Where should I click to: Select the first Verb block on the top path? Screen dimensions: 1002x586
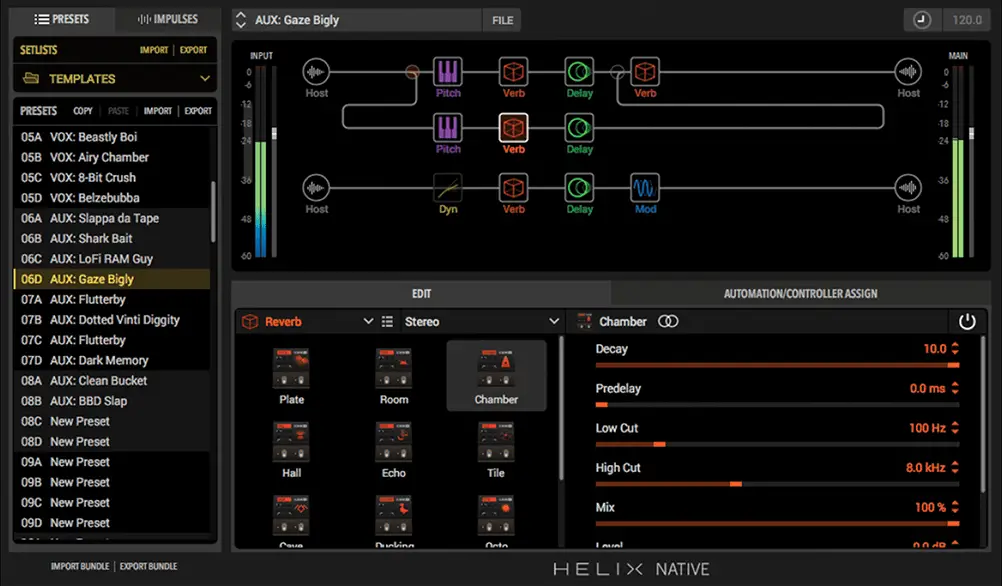tap(513, 72)
